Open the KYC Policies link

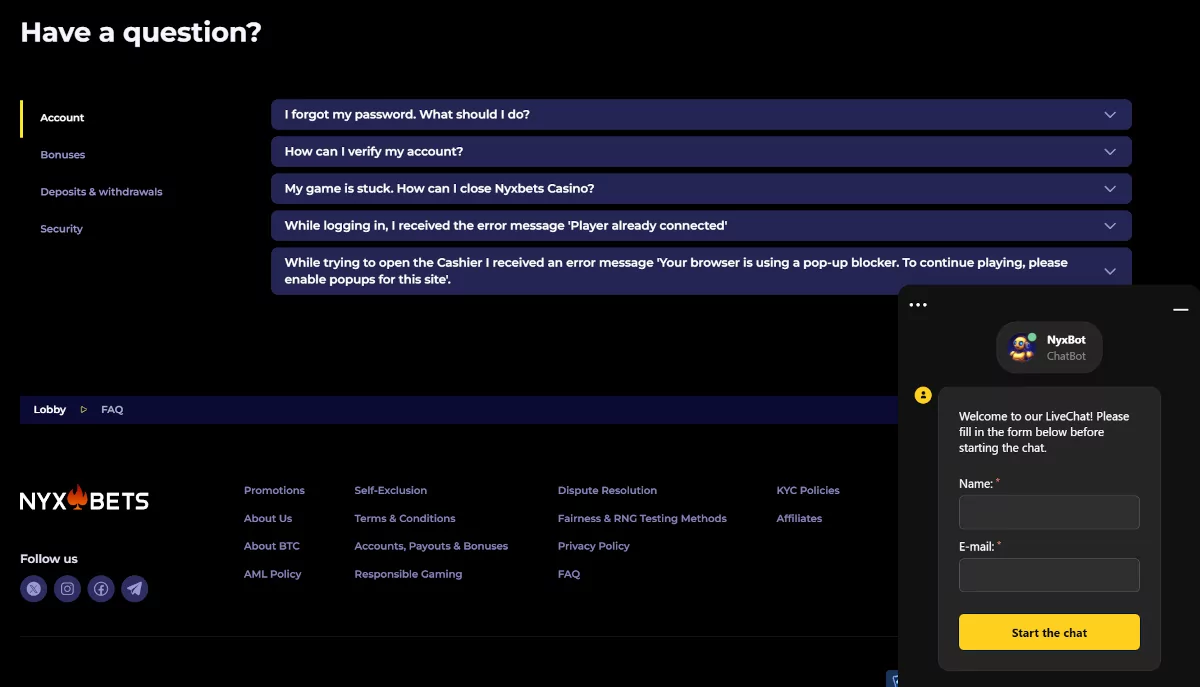pyautogui.click(x=808, y=491)
